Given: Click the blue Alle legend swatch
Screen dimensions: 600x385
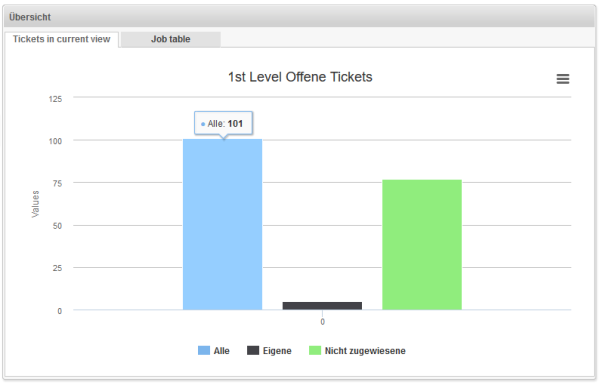Looking at the screenshot, I should [204, 351].
